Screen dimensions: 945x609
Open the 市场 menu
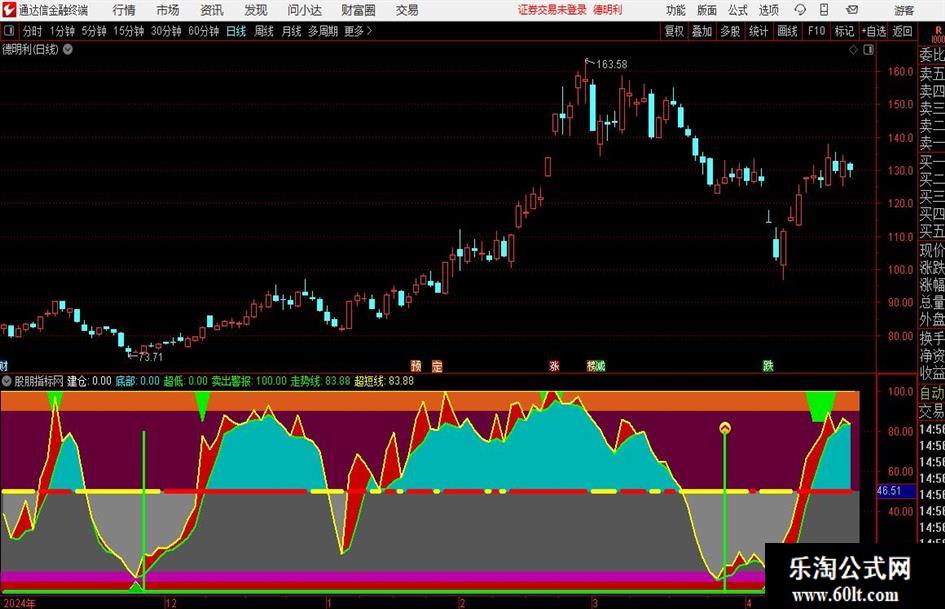click(168, 10)
